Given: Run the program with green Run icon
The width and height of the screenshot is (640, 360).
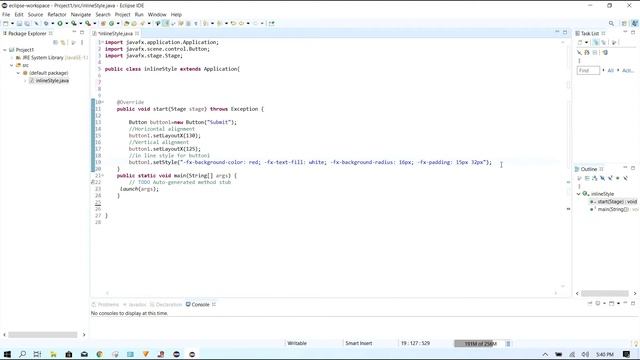Looking at the screenshot, I should pos(60,23).
